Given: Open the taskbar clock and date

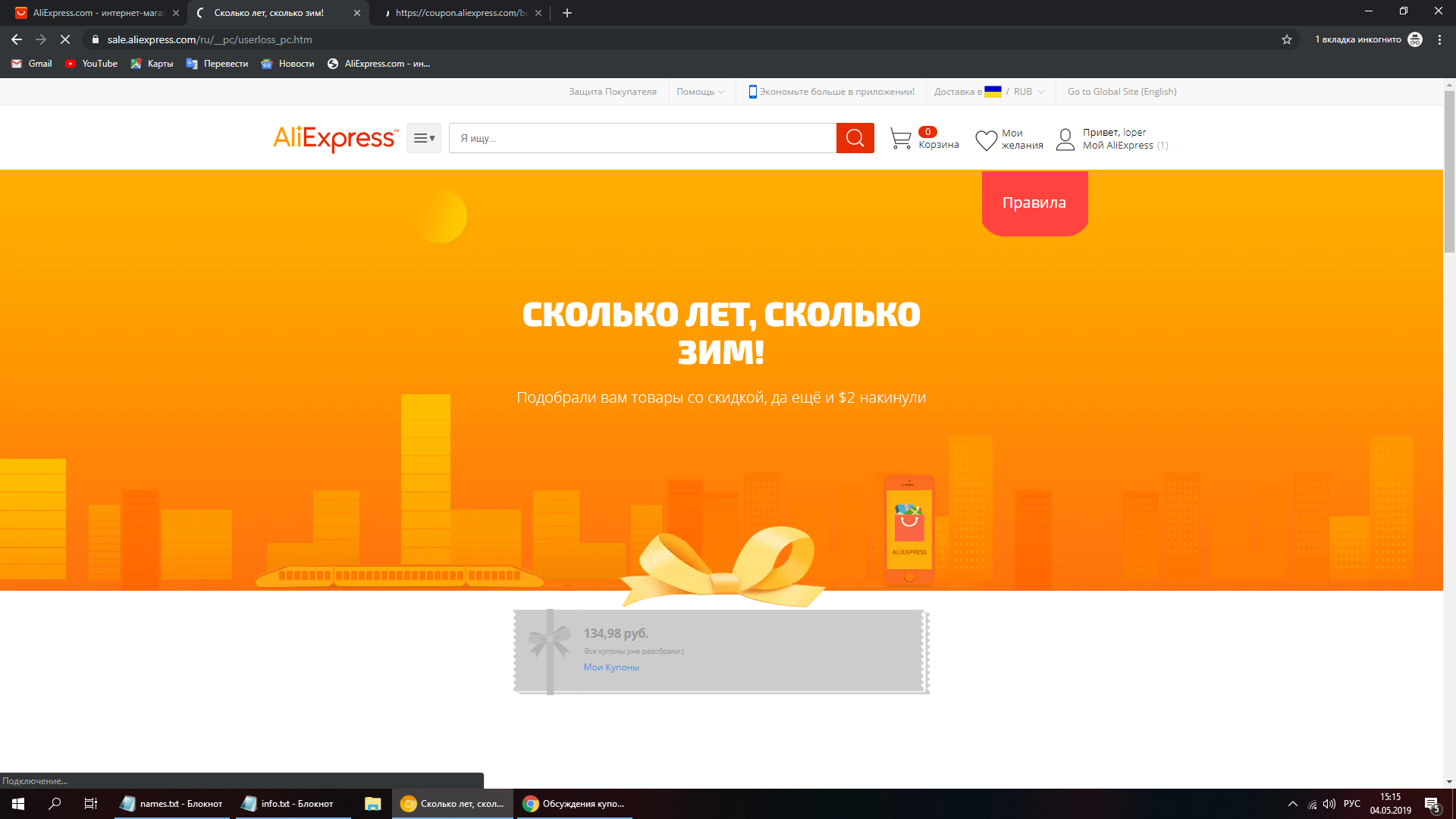Looking at the screenshot, I should tap(1391, 804).
